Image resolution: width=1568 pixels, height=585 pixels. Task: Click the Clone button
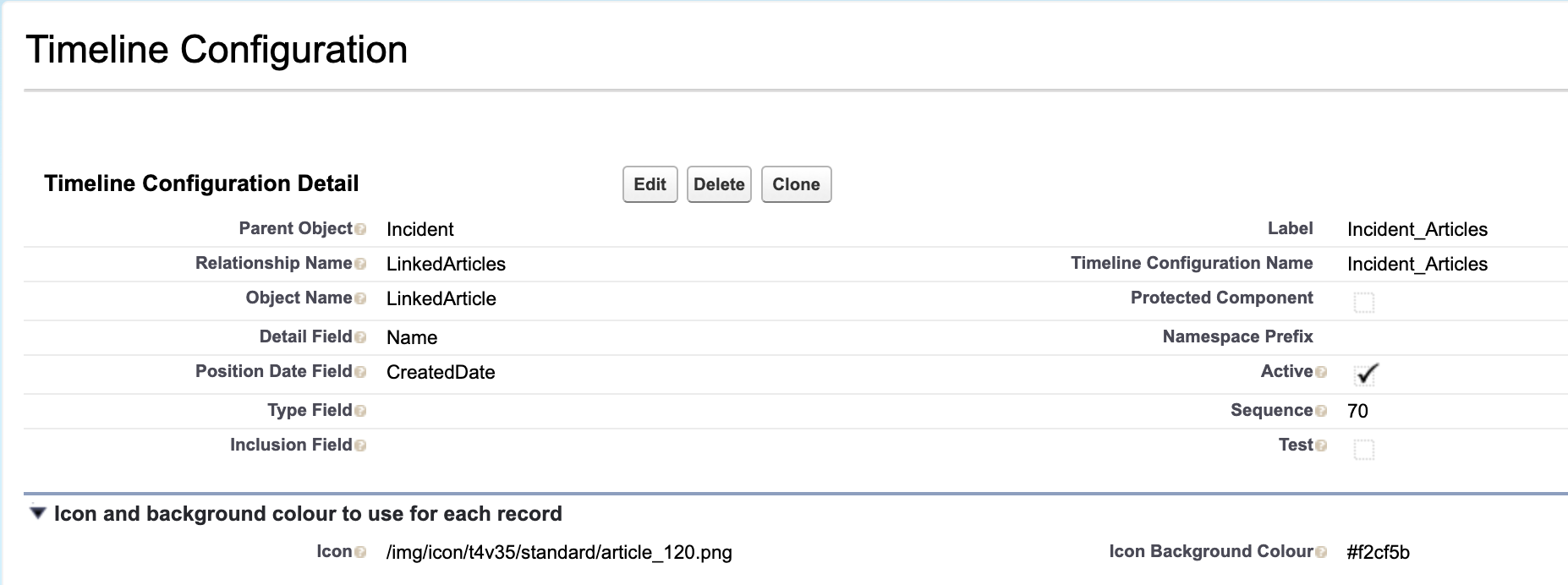click(795, 184)
